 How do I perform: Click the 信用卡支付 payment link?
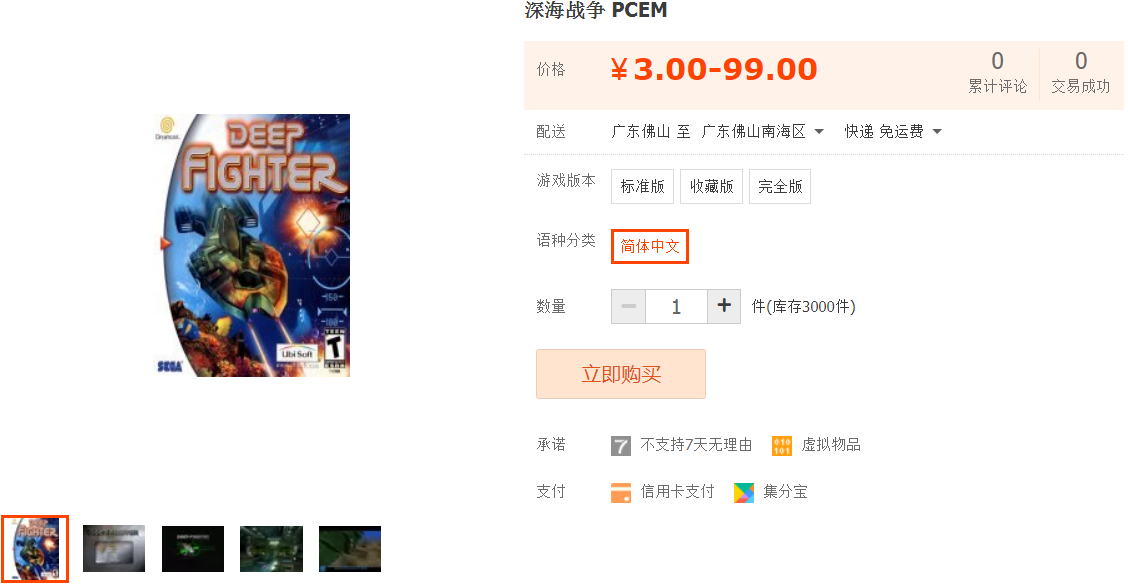677,492
